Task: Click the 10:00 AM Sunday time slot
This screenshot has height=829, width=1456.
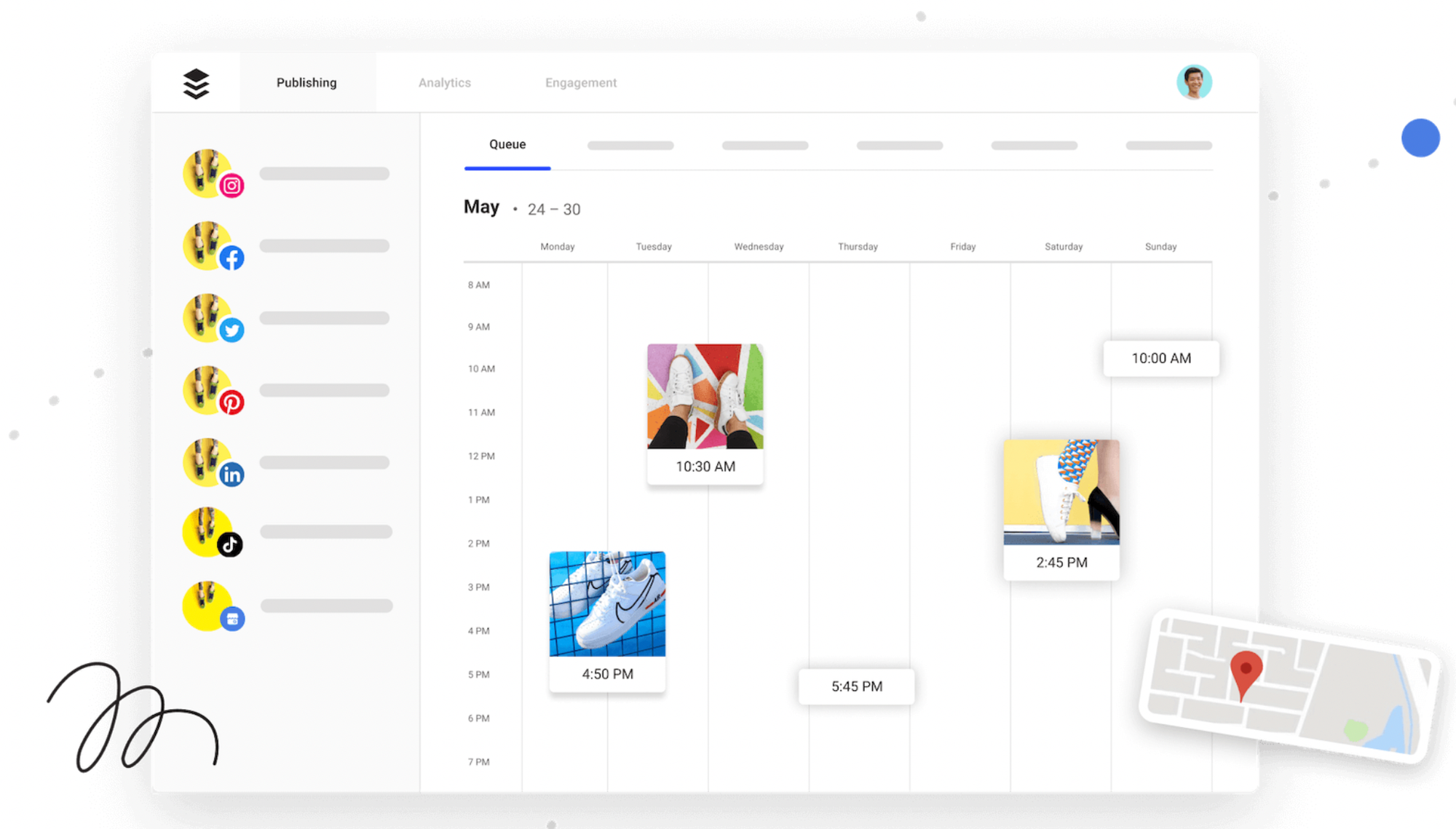Action: click(1161, 358)
